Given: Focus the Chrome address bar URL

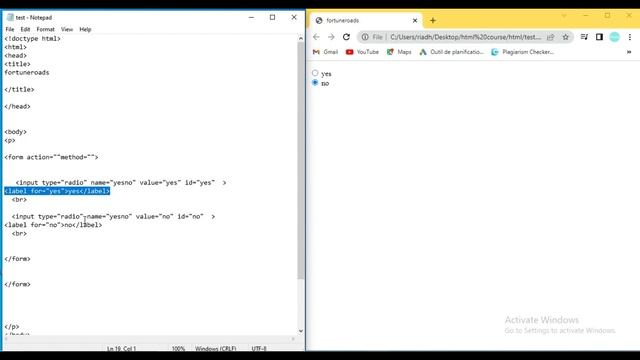Looking at the screenshot, I should click(x=465, y=37).
